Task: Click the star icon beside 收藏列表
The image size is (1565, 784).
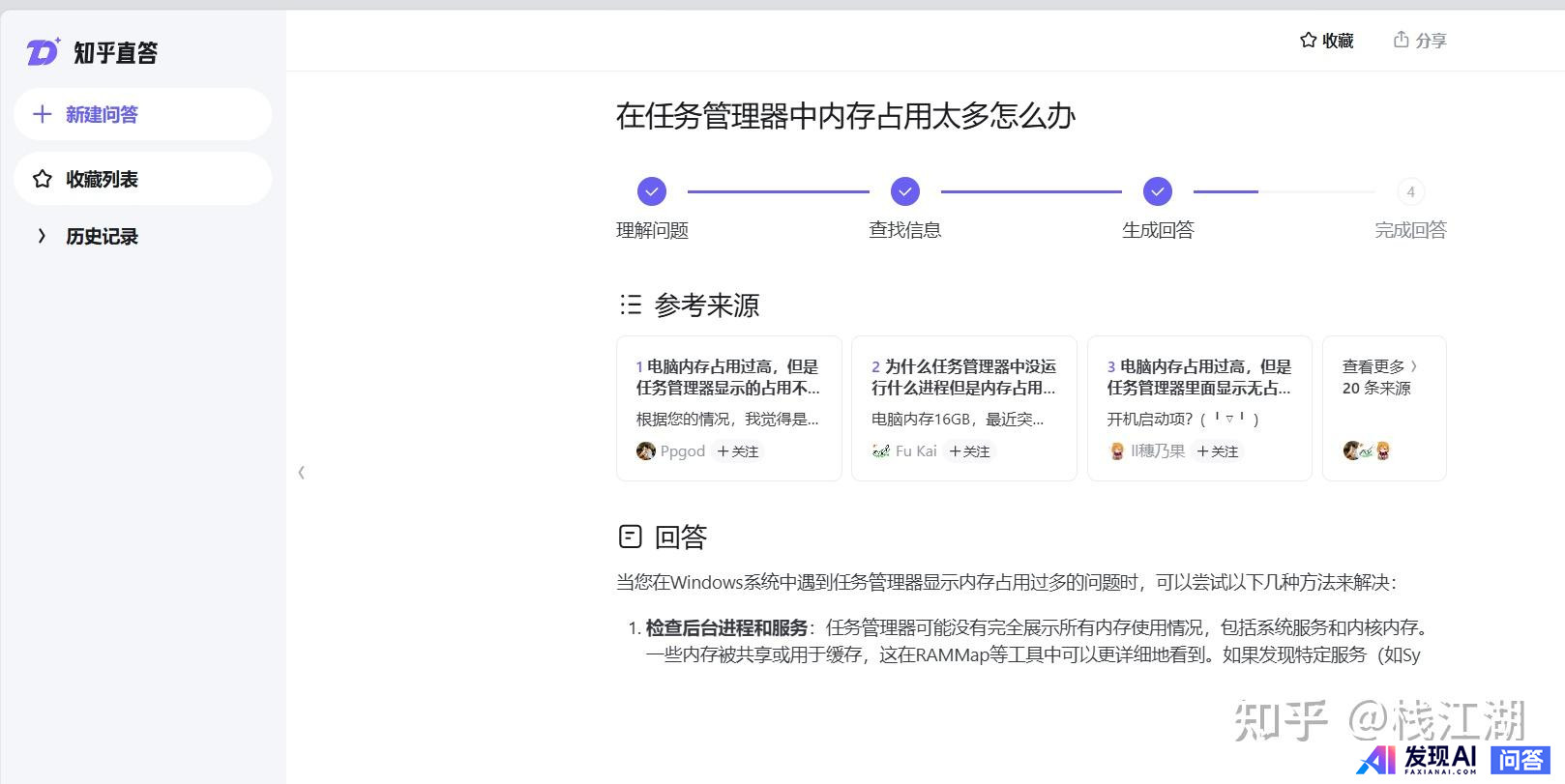Action: (43, 179)
